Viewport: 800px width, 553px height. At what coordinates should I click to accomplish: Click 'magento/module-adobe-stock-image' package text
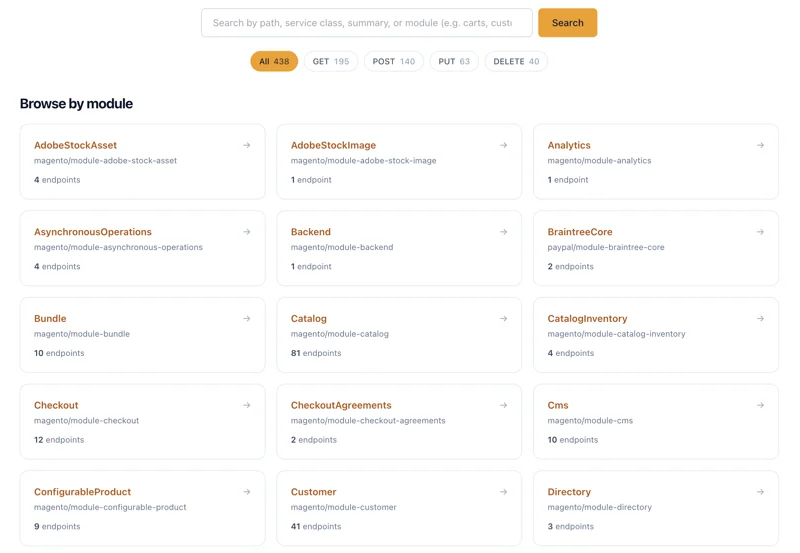[x=363, y=161]
